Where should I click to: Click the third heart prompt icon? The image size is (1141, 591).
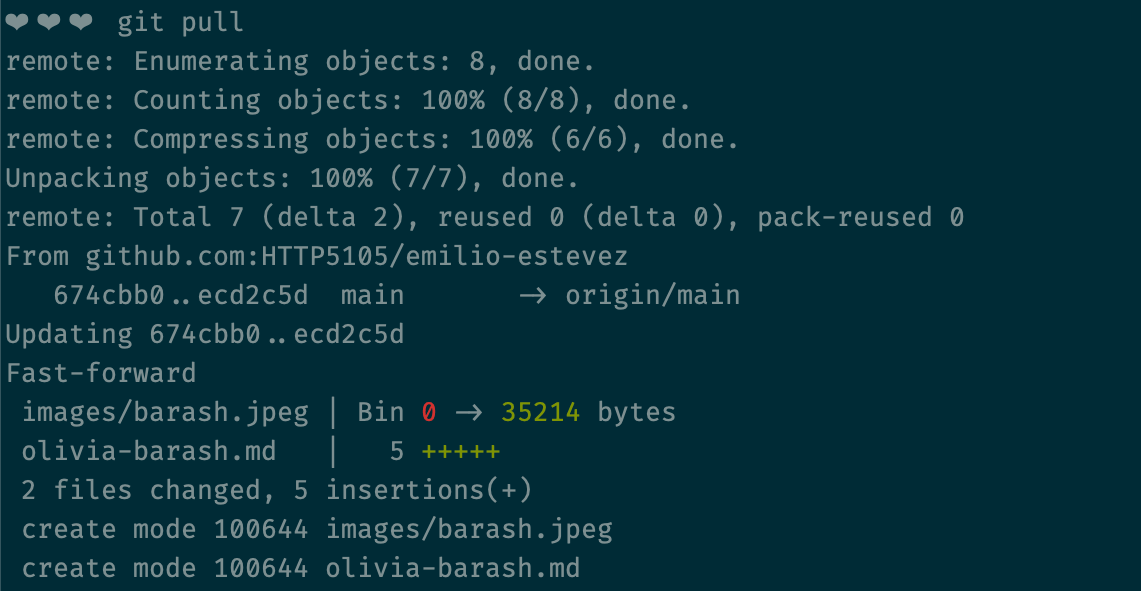click(82, 23)
